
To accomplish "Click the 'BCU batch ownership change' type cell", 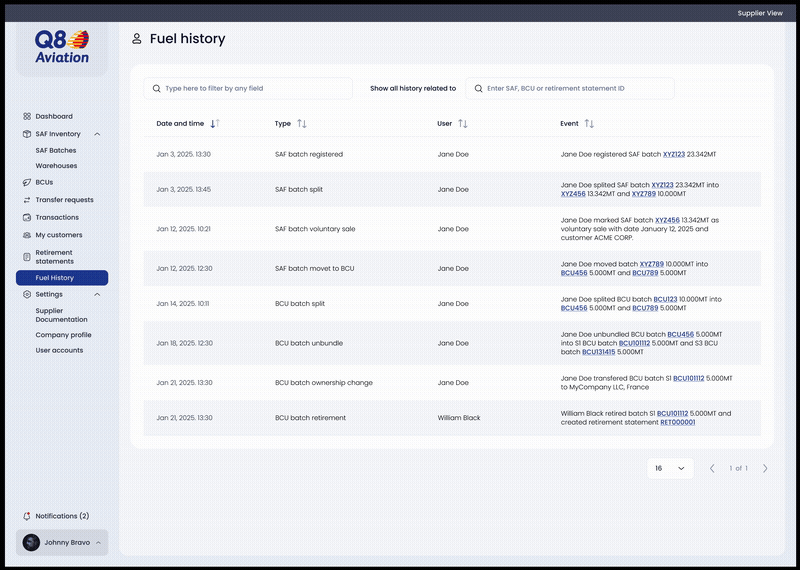I will click(x=323, y=383).
